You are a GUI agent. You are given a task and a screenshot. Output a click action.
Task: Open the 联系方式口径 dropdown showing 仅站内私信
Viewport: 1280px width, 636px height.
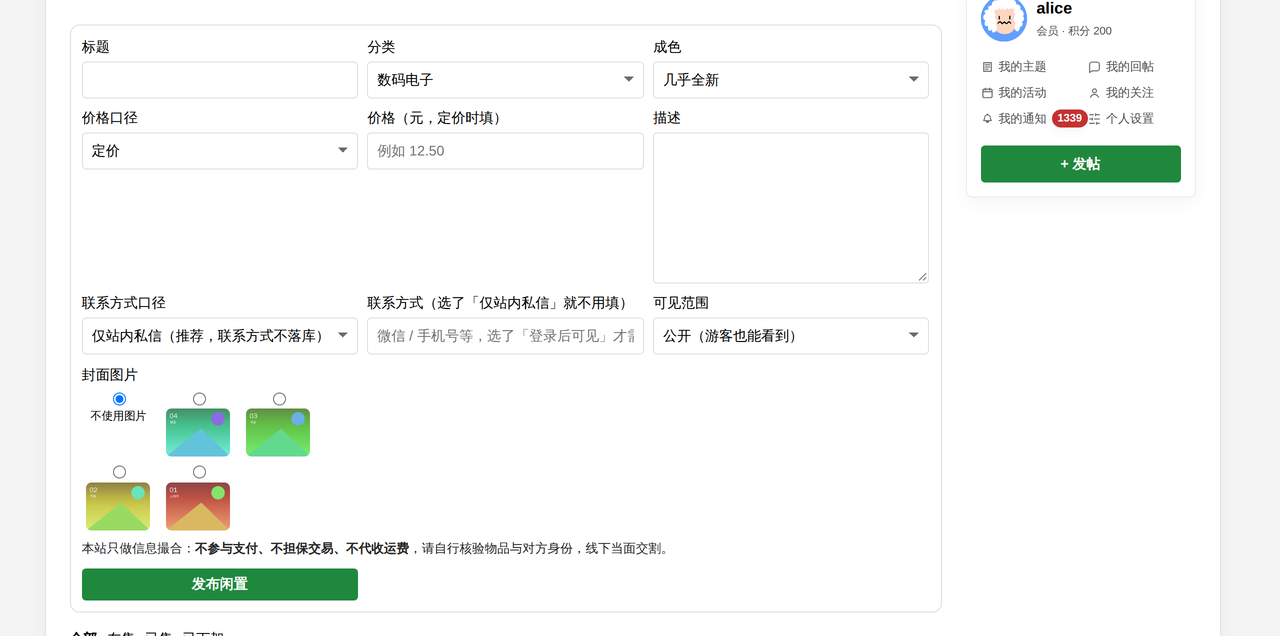220,336
